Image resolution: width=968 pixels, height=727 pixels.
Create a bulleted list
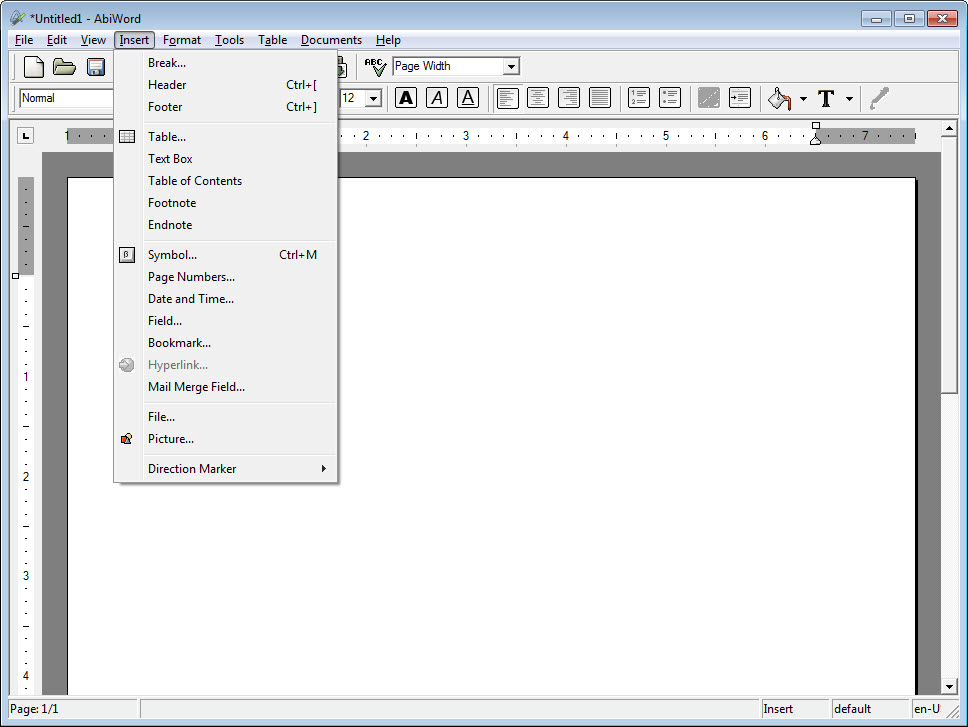tap(668, 98)
